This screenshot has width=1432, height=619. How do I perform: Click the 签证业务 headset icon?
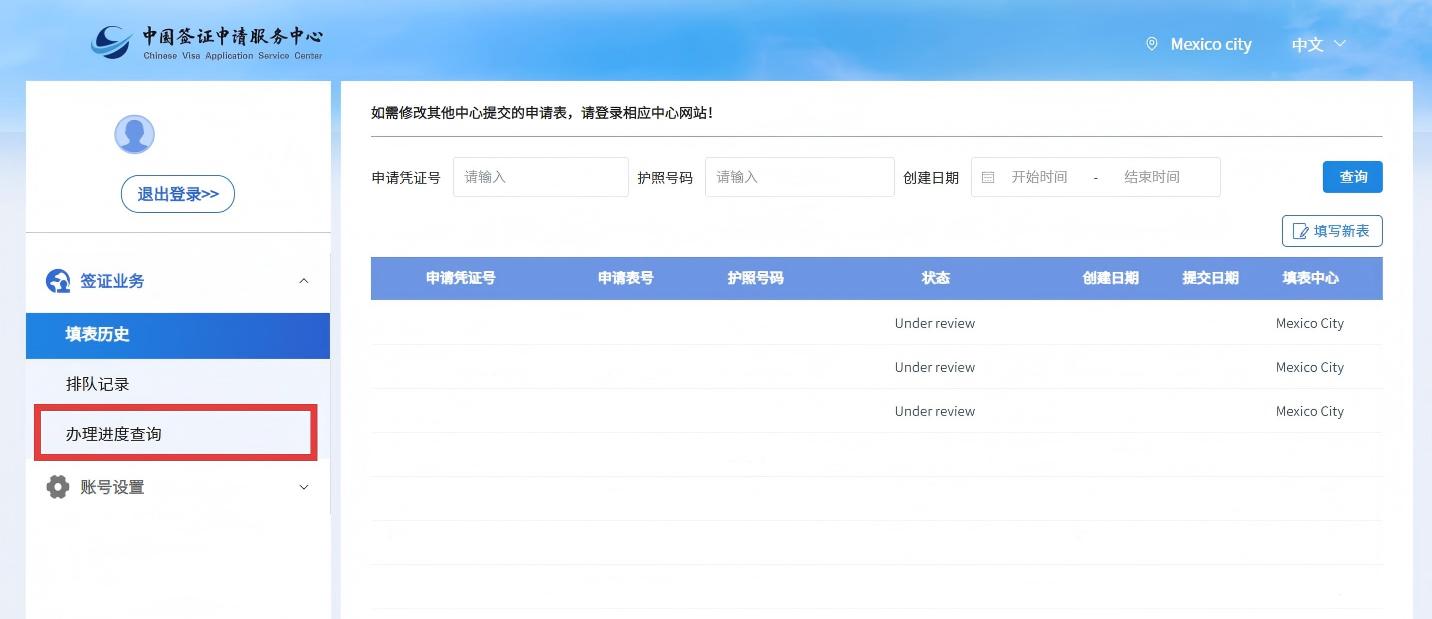point(58,281)
